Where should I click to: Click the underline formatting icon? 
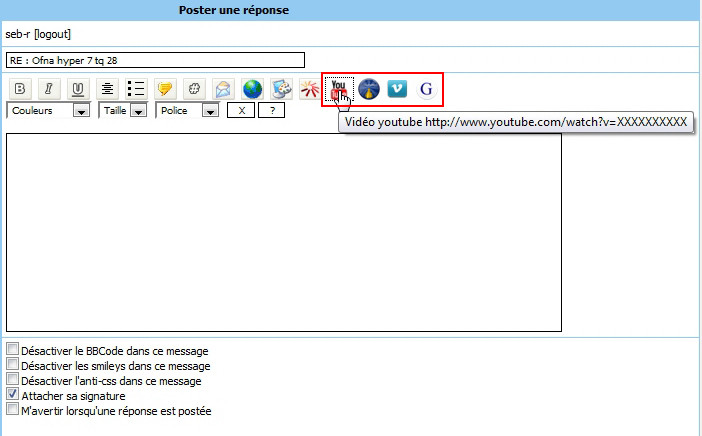(77, 89)
